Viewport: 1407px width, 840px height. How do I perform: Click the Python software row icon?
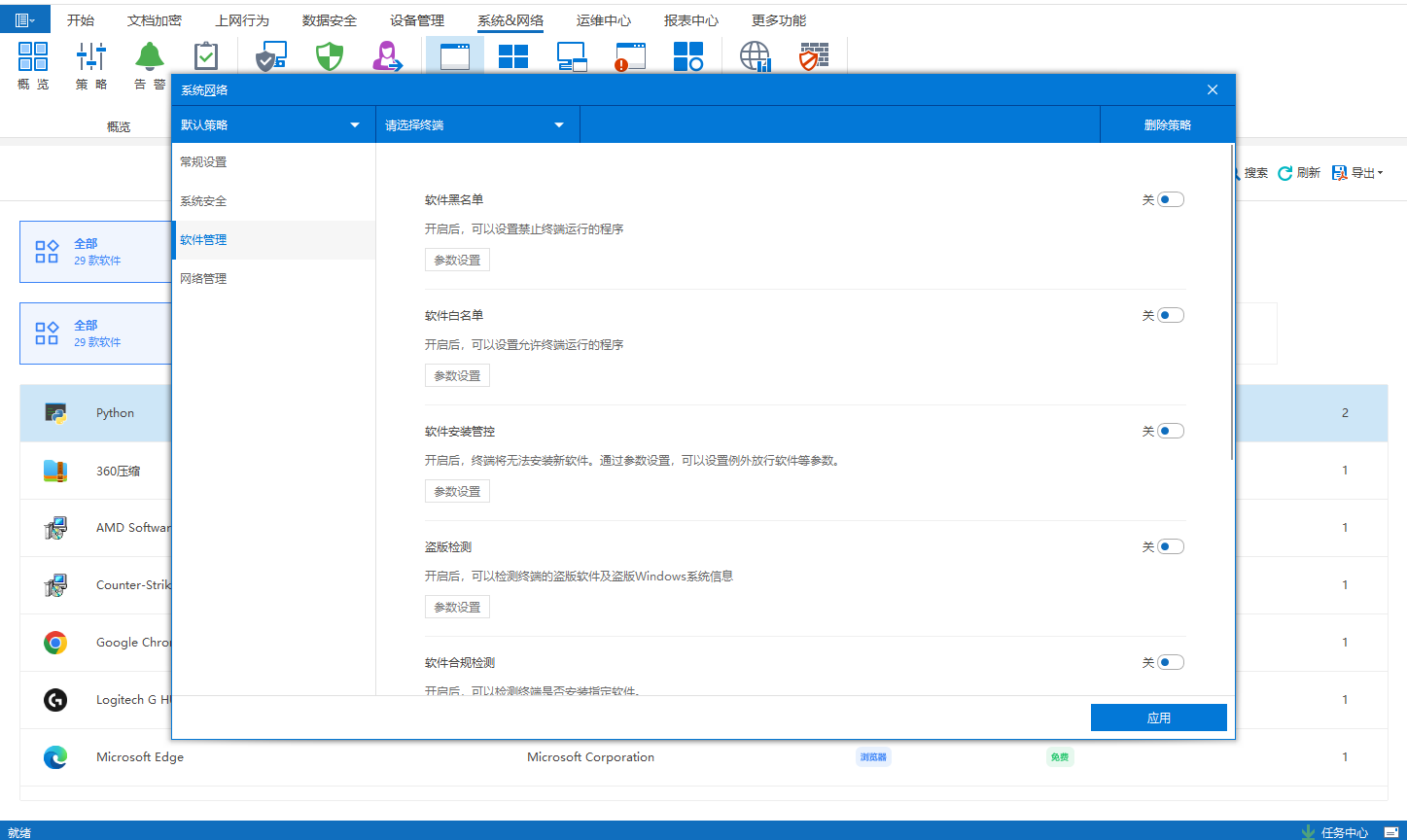click(55, 413)
